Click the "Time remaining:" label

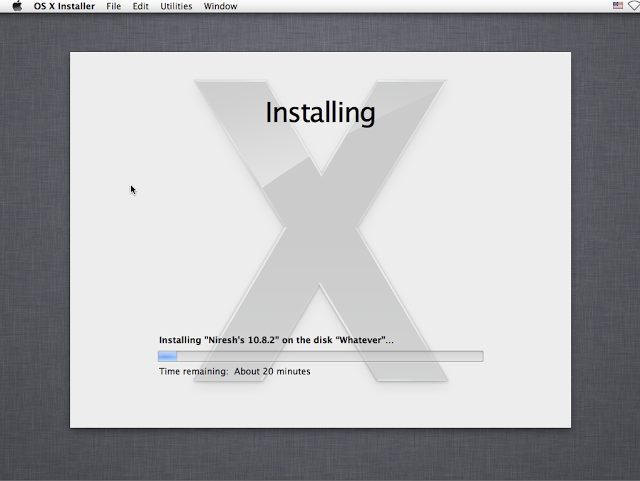click(193, 371)
